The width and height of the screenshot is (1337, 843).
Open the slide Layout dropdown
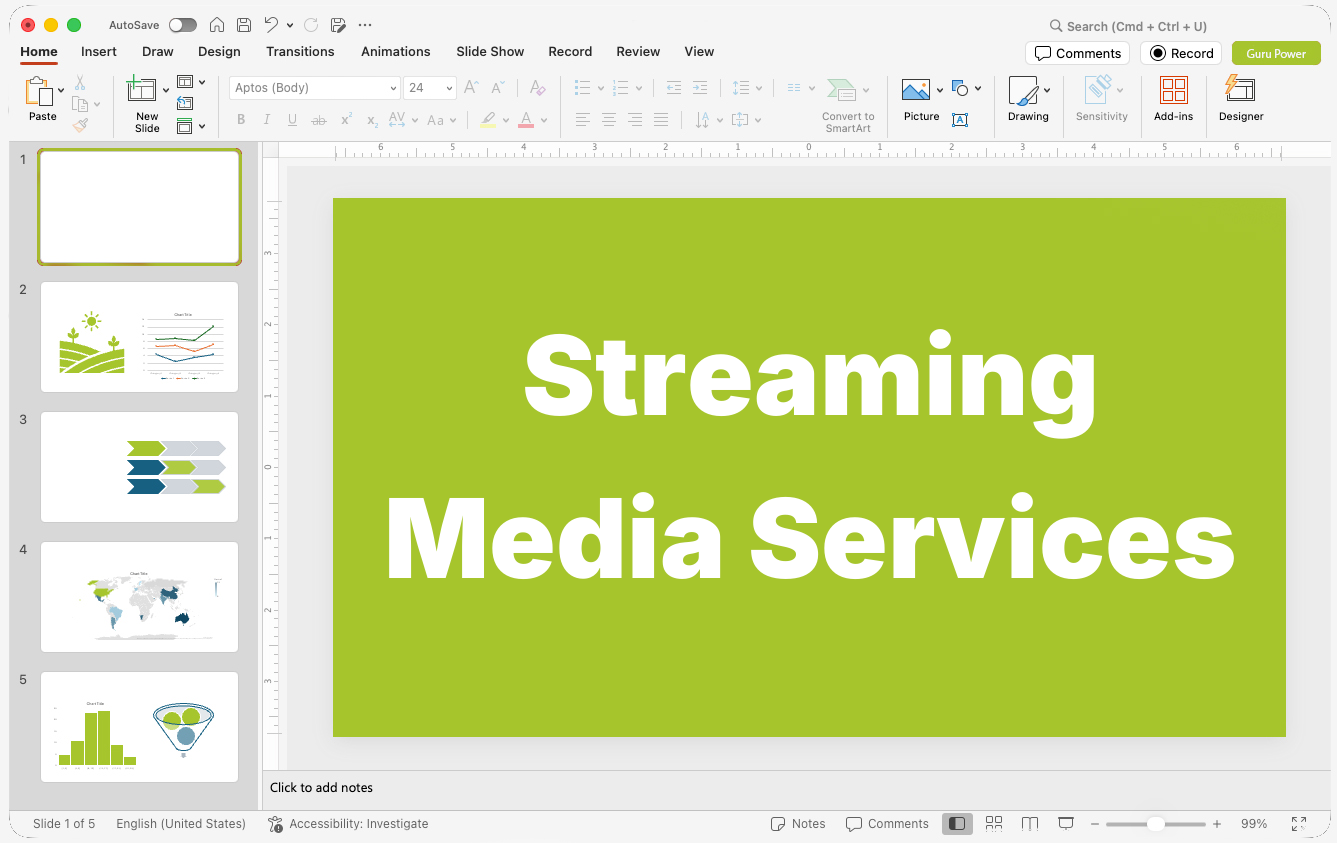pos(191,82)
